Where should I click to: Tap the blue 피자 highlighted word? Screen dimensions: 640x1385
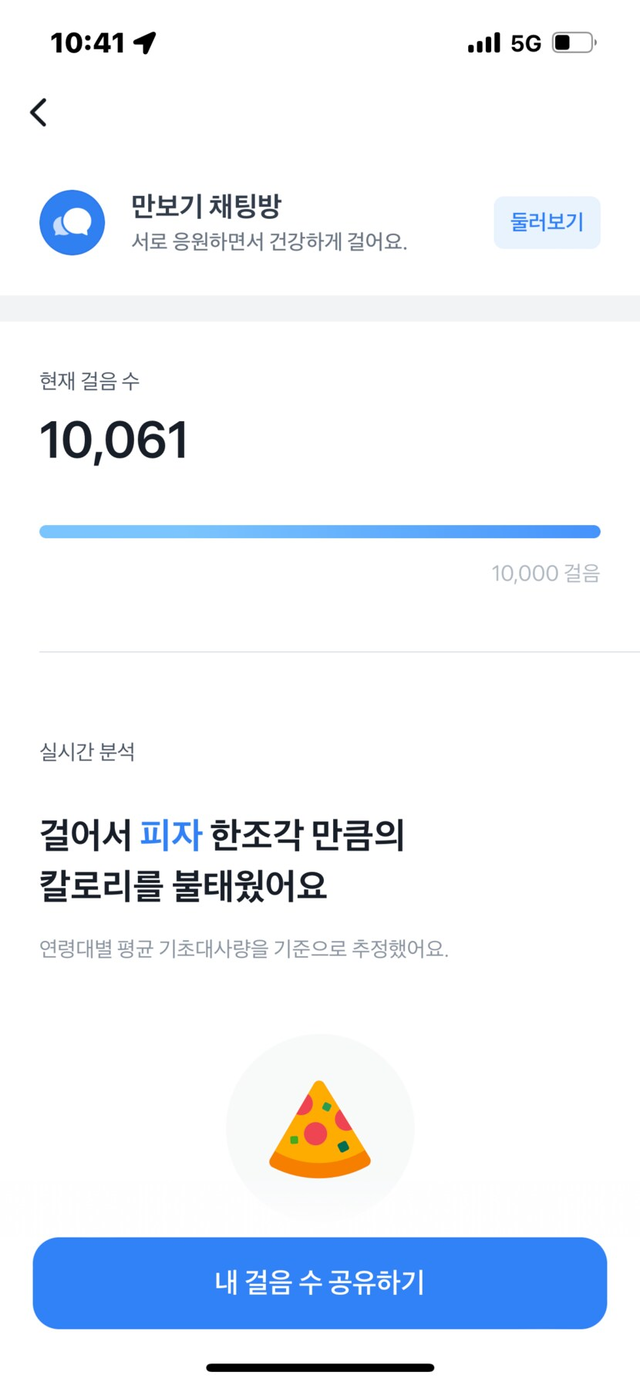[171, 835]
